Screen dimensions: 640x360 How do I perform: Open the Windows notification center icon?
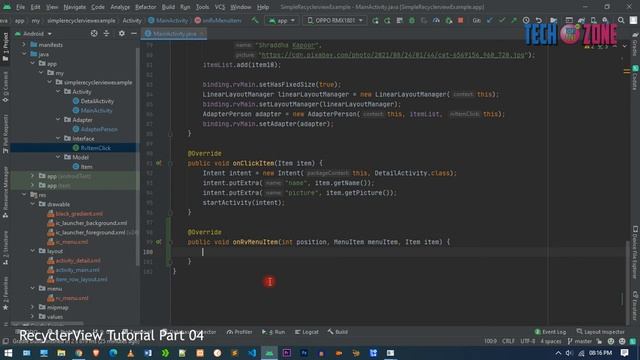(624, 353)
